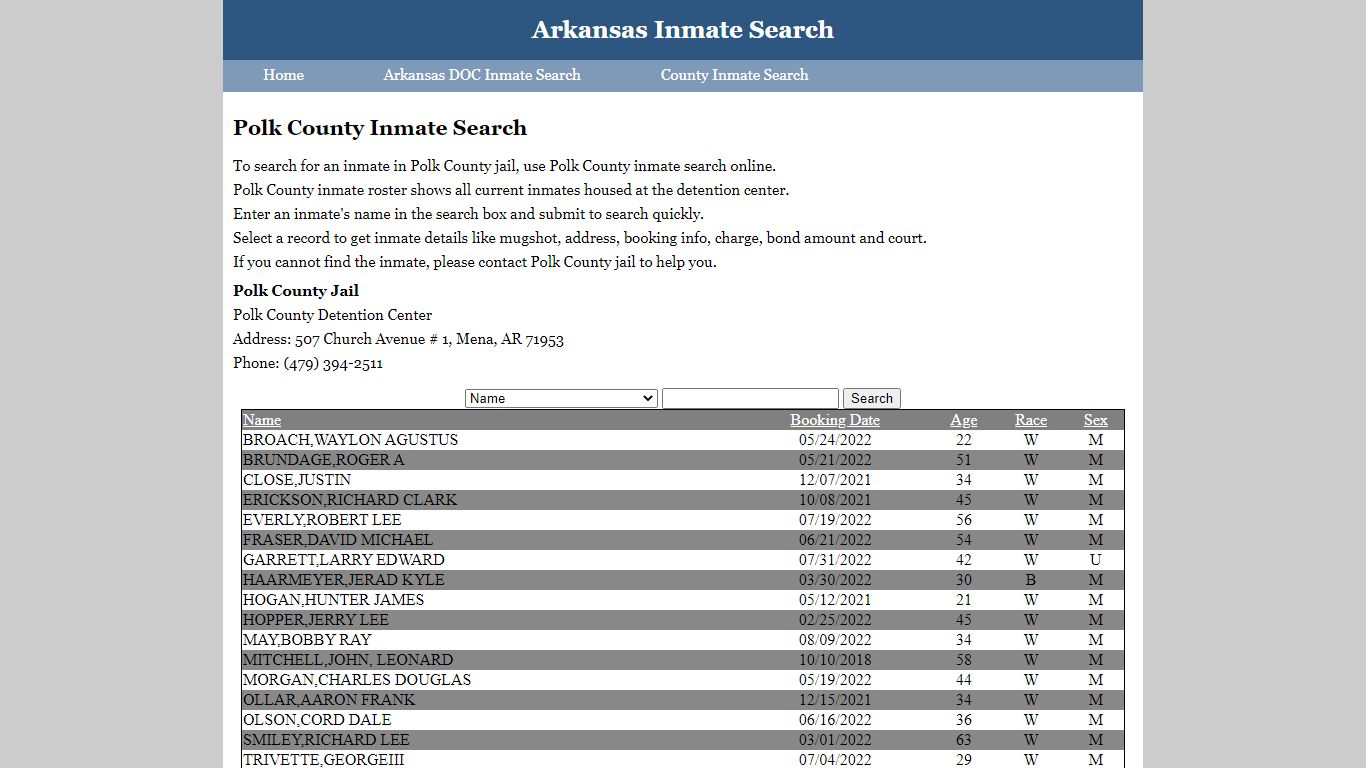1366x768 pixels.
Task: Focus the inmate search text box
Action: coord(750,398)
